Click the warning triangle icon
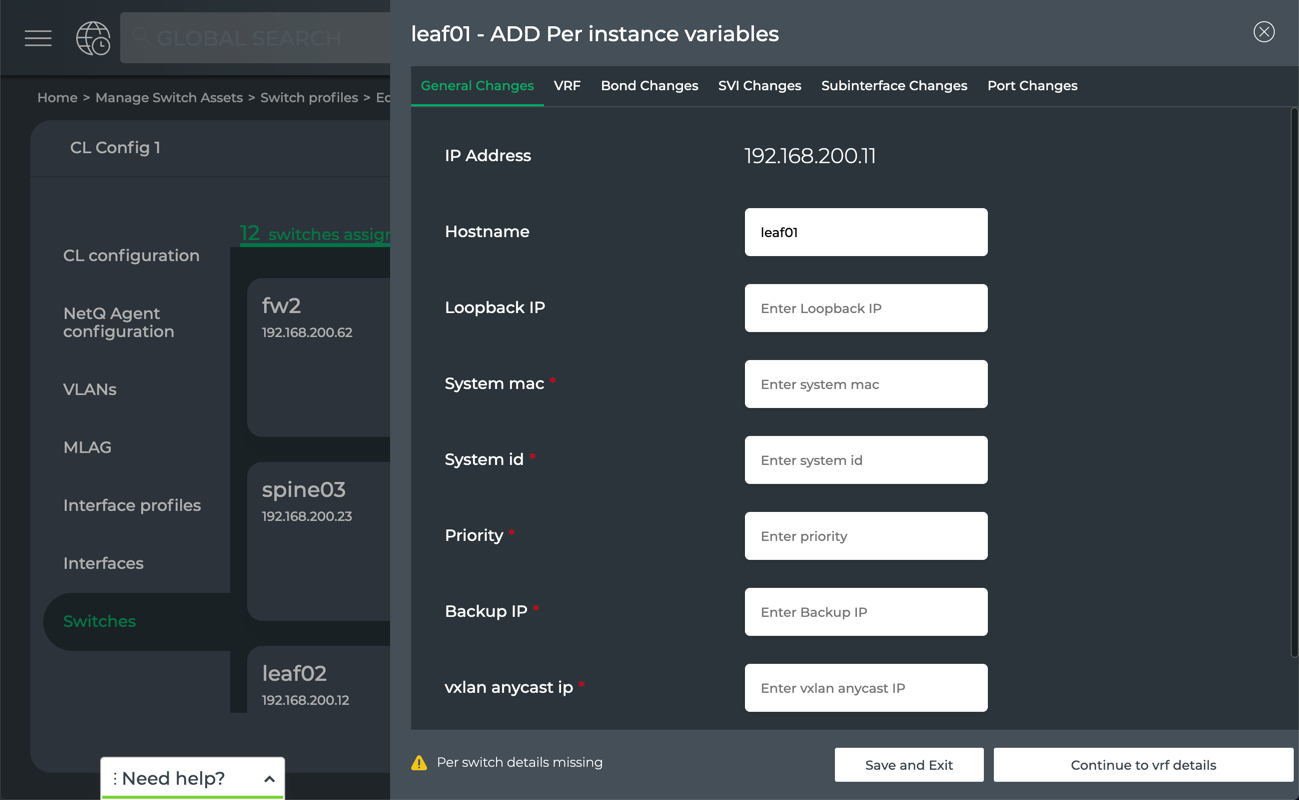Screen dimensions: 1299x800 (x=419, y=763)
